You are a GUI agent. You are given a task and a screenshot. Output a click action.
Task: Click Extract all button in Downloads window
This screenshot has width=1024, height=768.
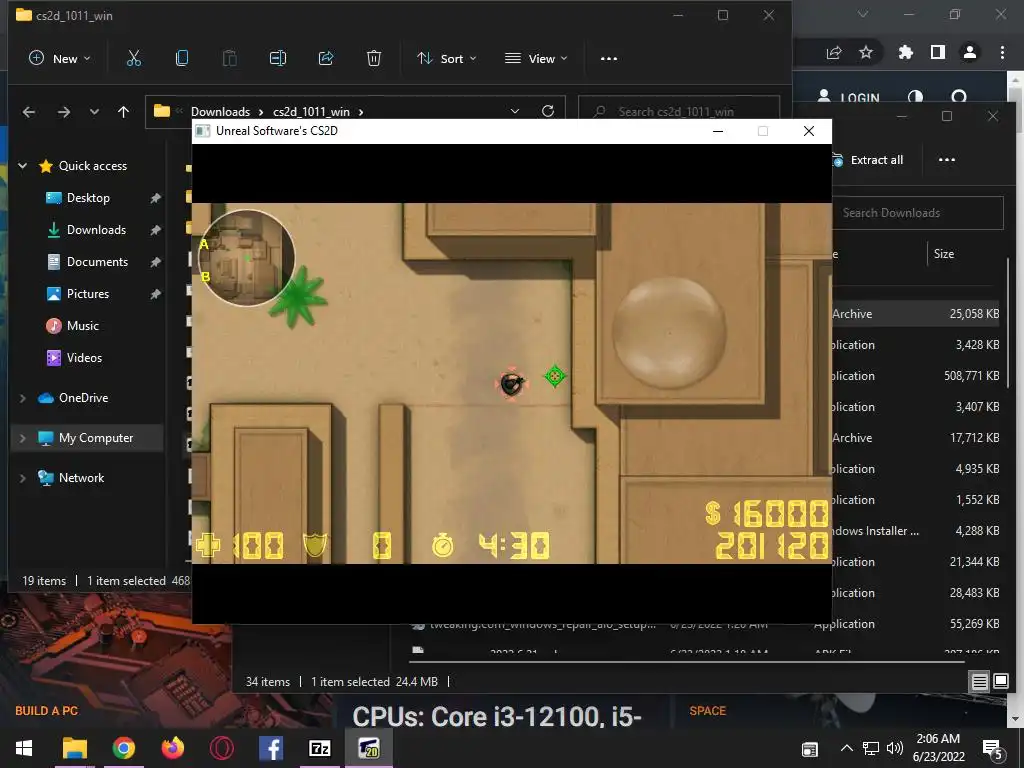(869, 160)
